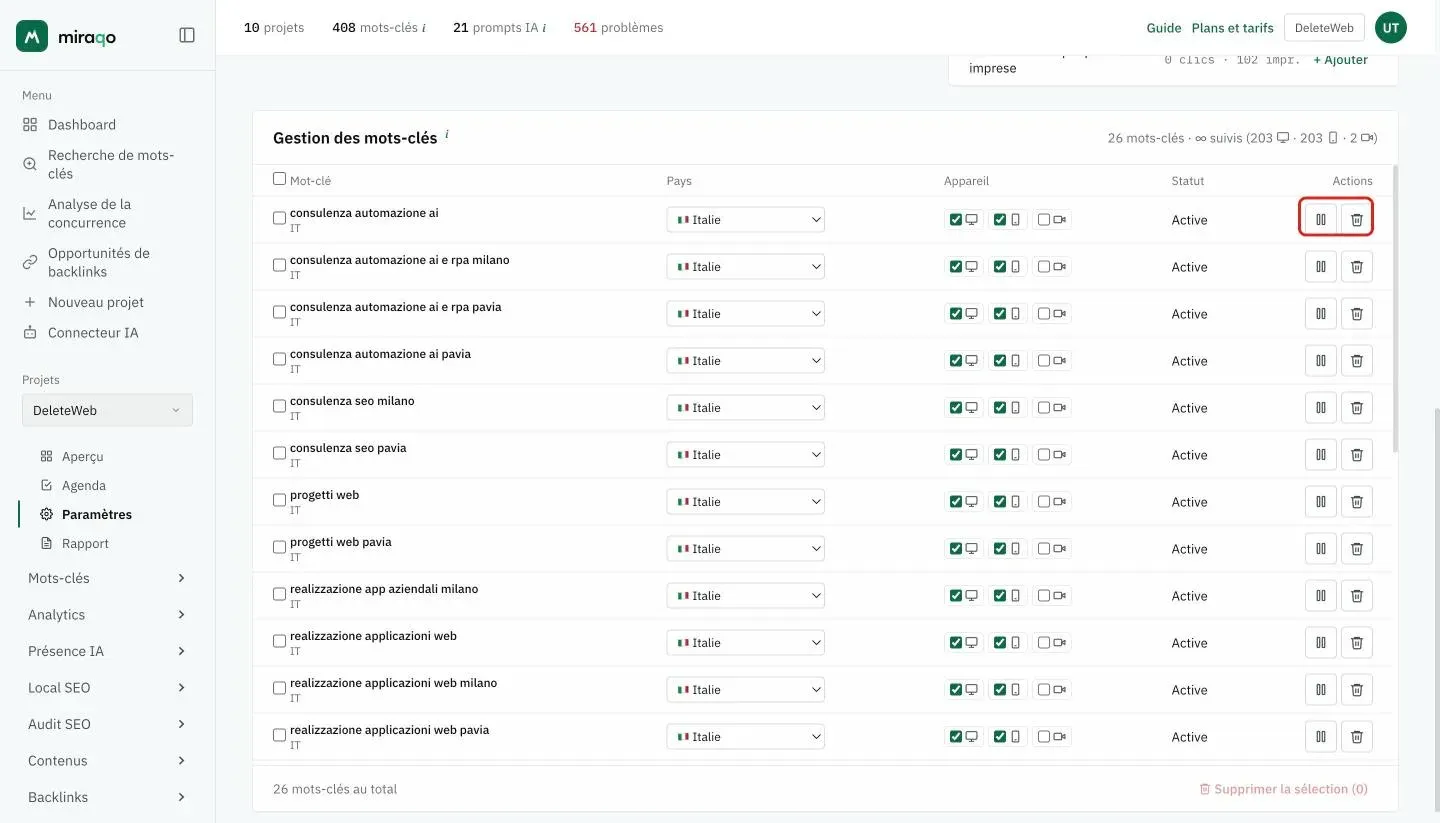Delete keyword "progetti web pavia"
The image size is (1440, 823).
pos(1356,549)
